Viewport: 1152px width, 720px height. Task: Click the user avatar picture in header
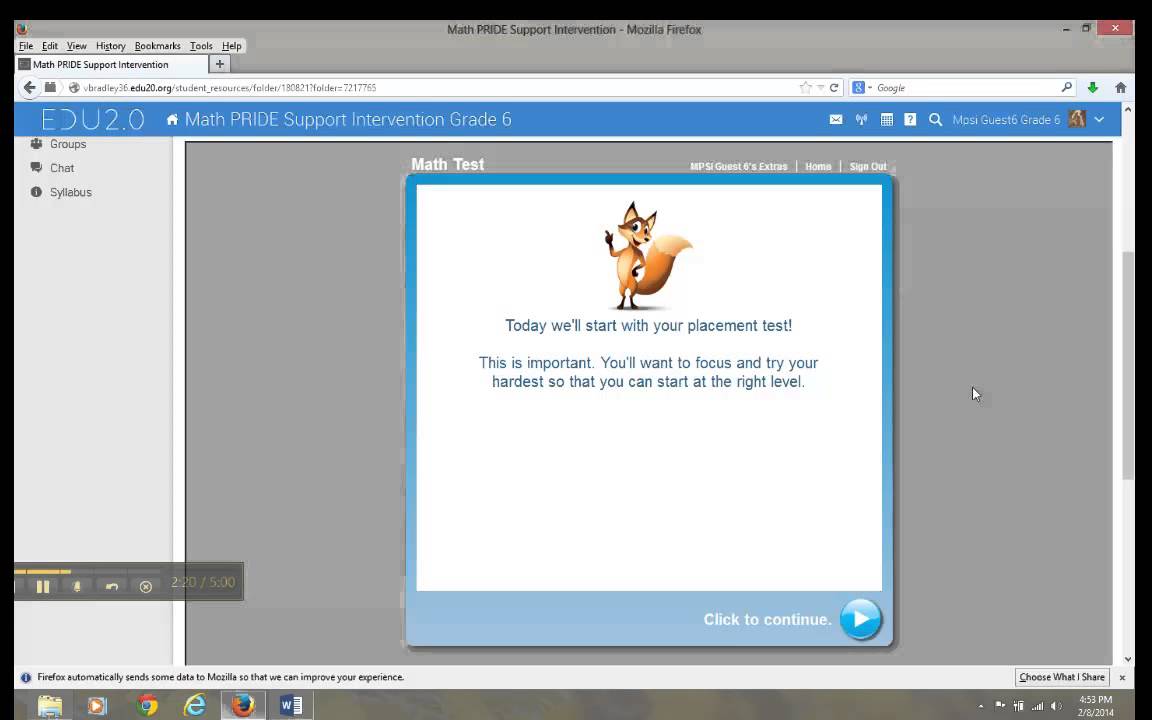[1077, 119]
